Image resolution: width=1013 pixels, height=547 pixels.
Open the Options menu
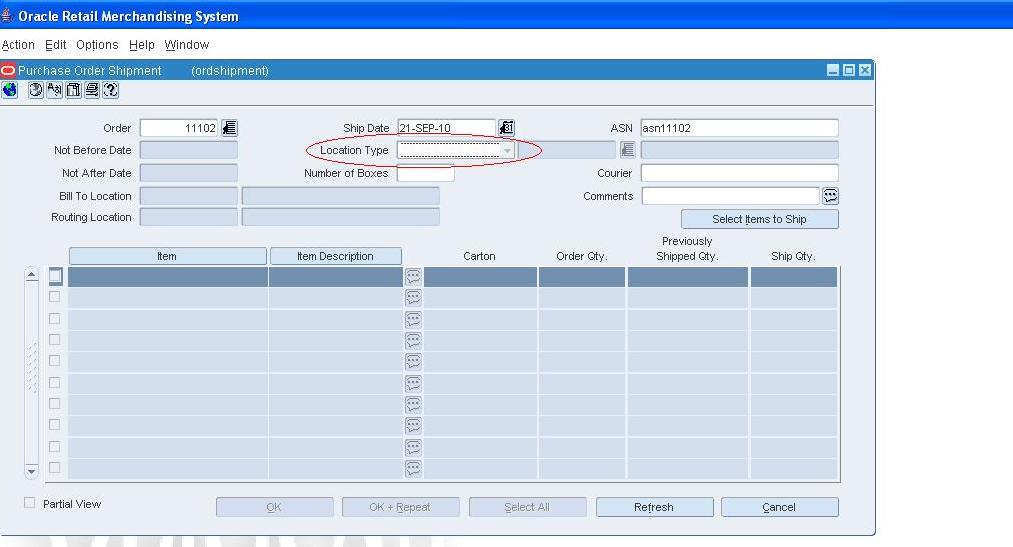click(97, 45)
